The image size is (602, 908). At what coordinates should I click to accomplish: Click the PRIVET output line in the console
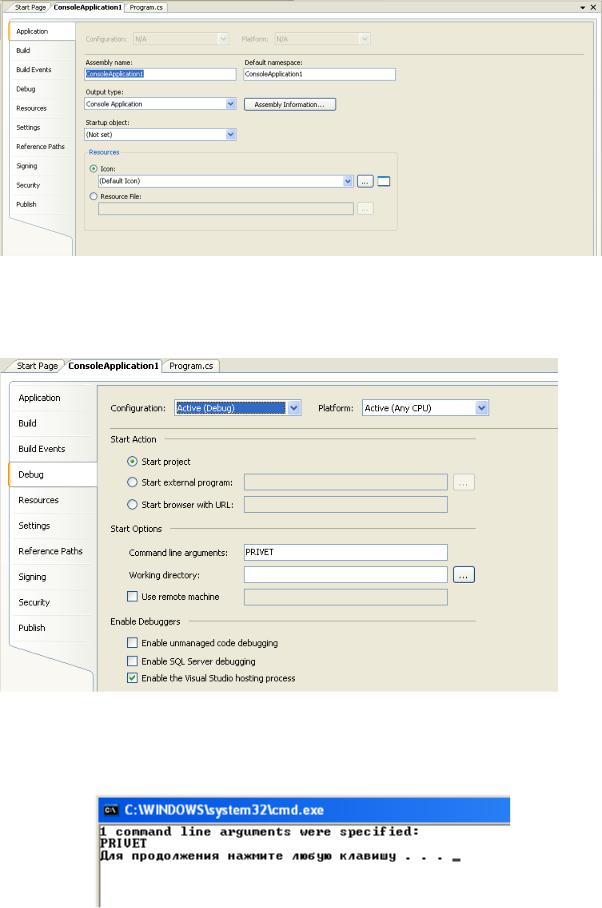coord(123,844)
